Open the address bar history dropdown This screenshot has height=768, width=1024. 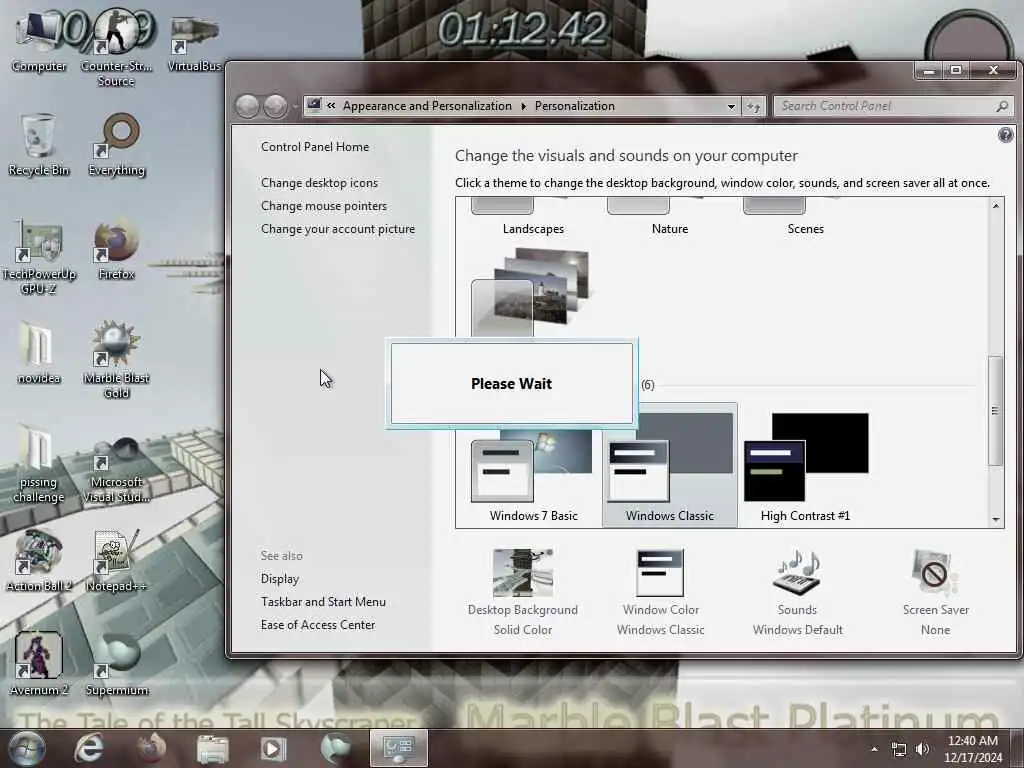(731, 106)
